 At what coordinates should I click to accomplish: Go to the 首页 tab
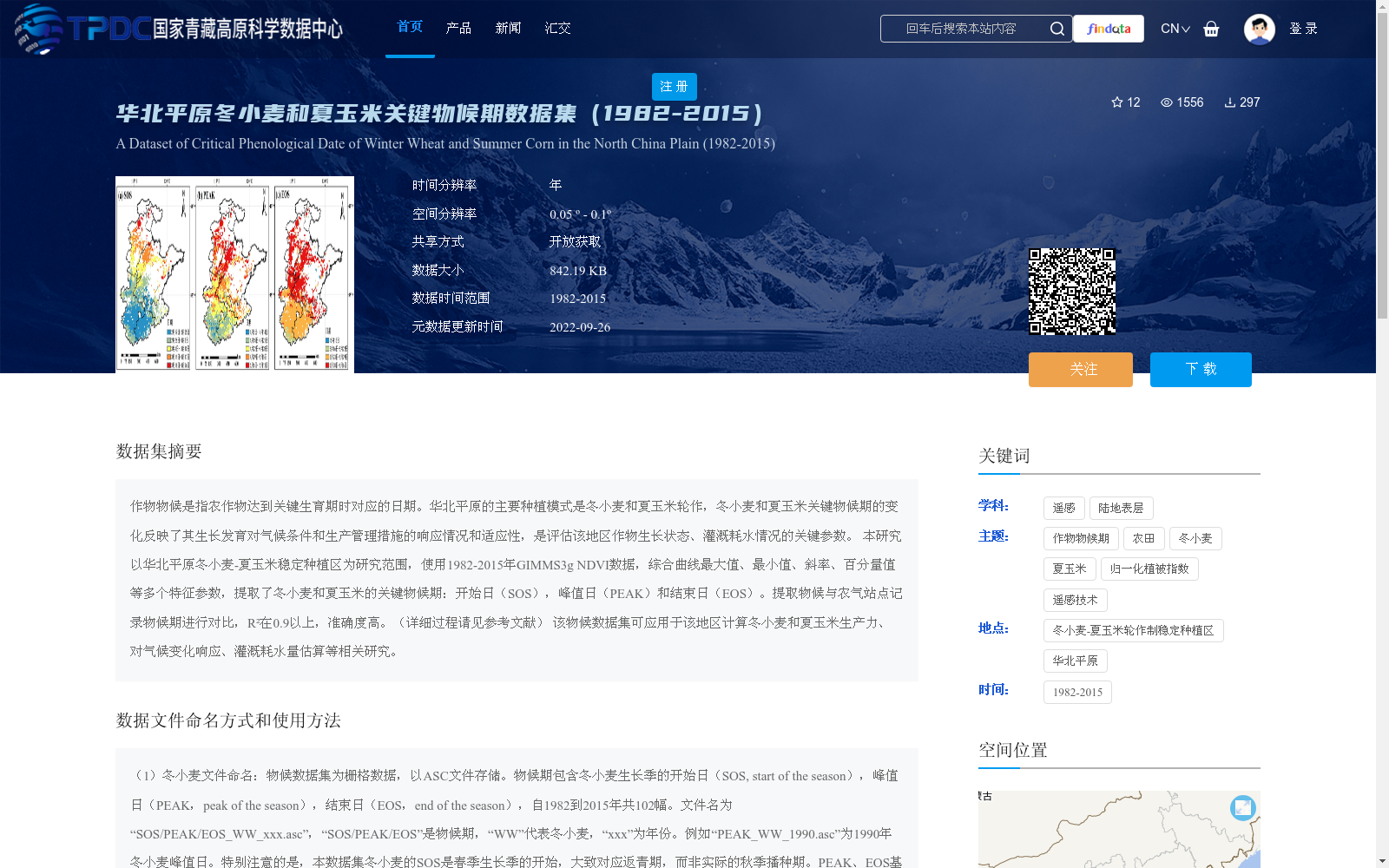(410, 27)
